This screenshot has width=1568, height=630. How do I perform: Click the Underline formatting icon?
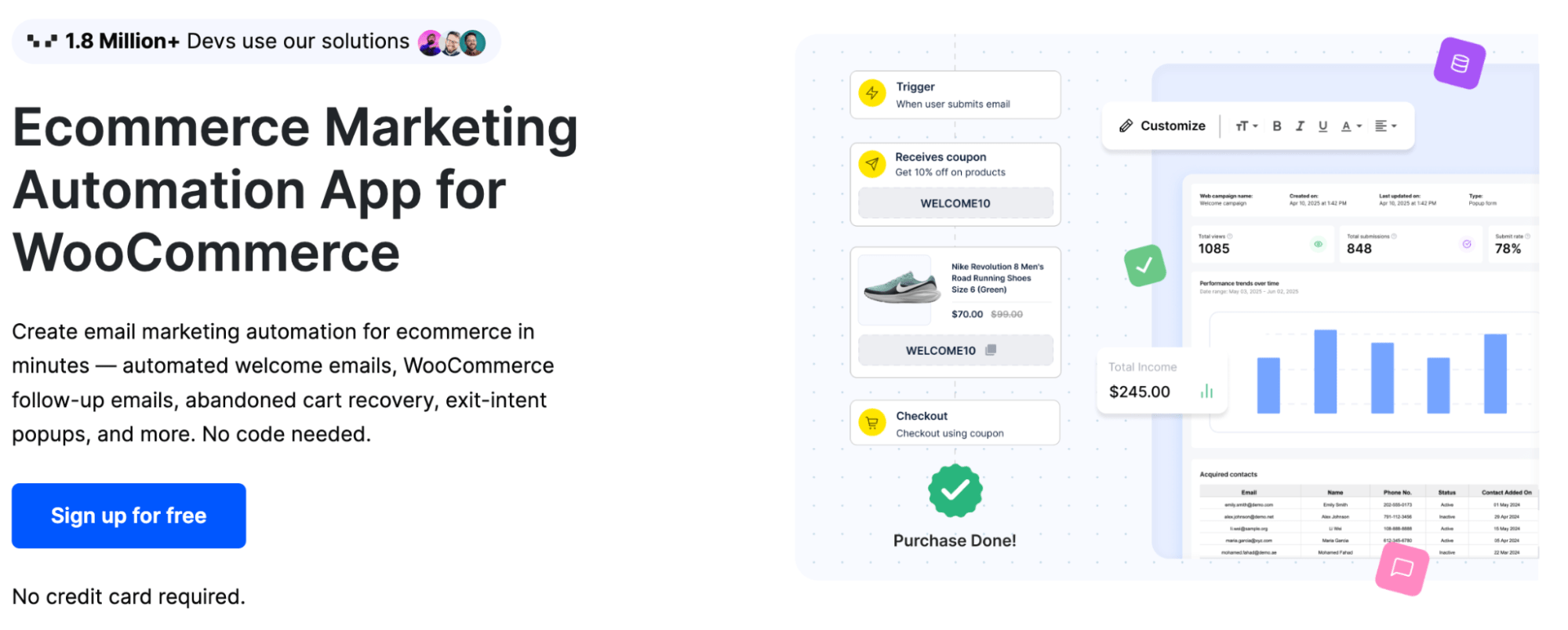pos(1322,126)
